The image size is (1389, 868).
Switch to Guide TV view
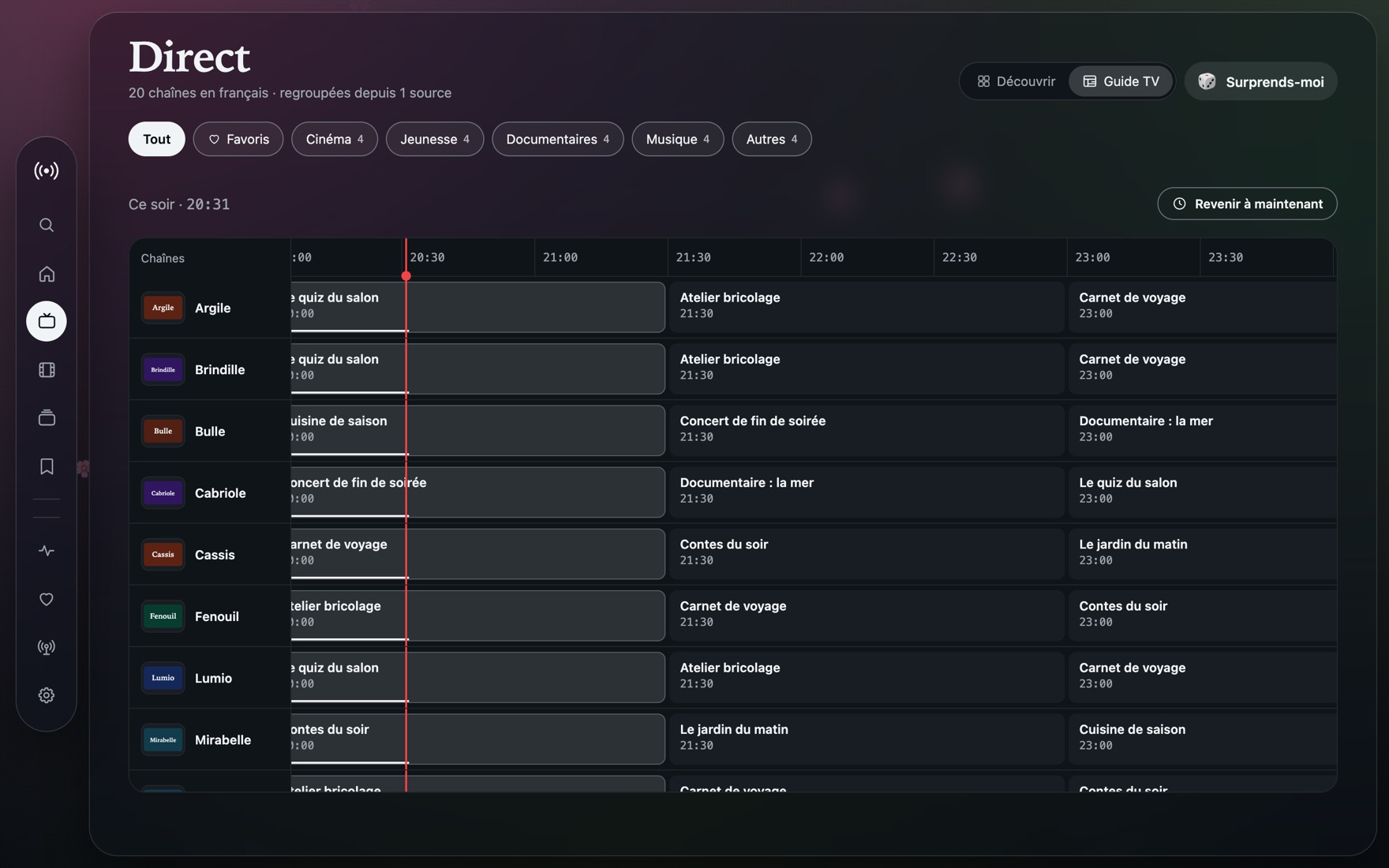1121,81
